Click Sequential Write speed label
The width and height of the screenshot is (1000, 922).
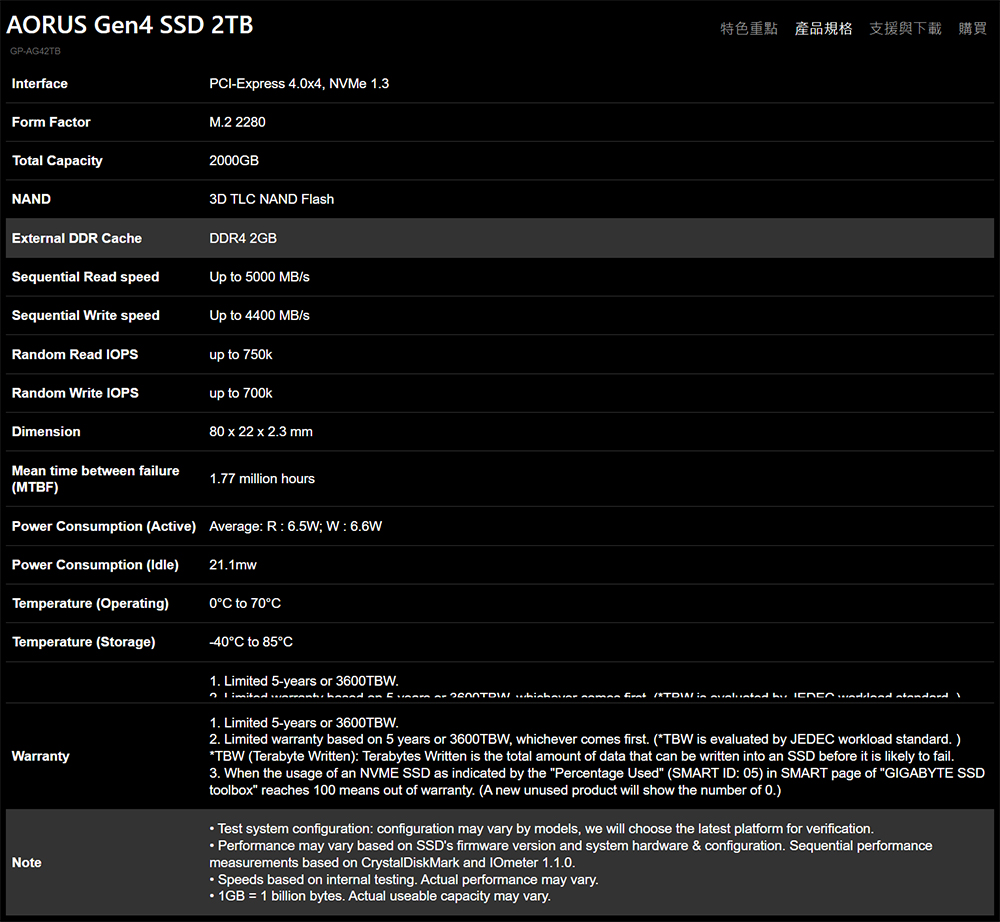[85, 315]
